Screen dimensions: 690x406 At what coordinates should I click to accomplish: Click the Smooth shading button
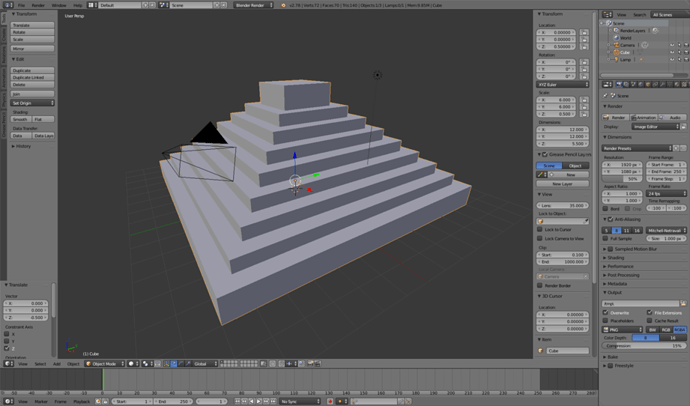[x=21, y=119]
